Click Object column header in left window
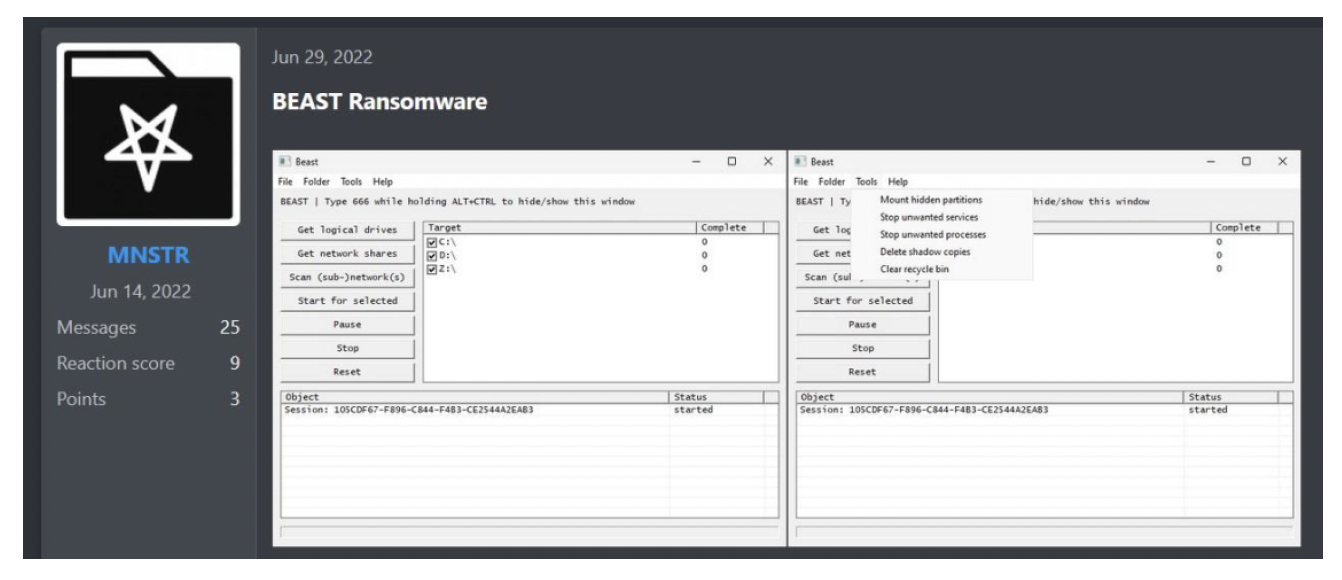 [x=475, y=396]
